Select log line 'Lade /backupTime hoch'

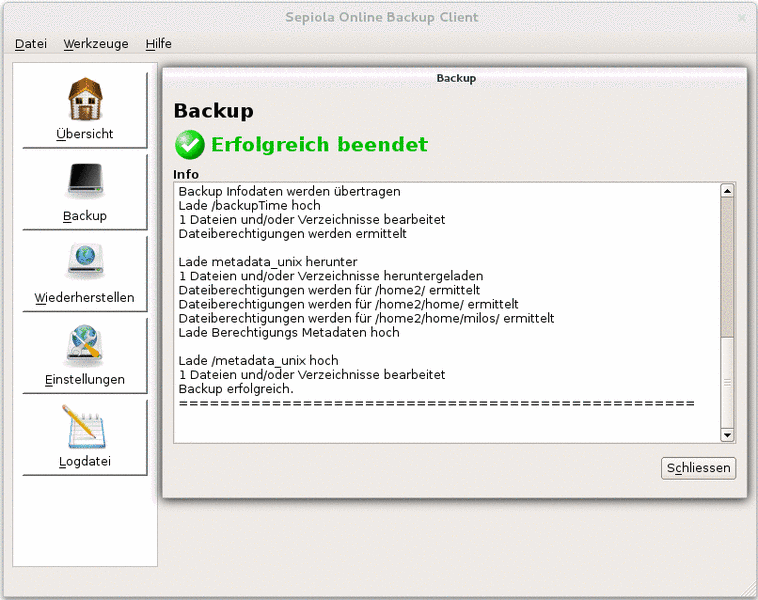tap(249, 205)
